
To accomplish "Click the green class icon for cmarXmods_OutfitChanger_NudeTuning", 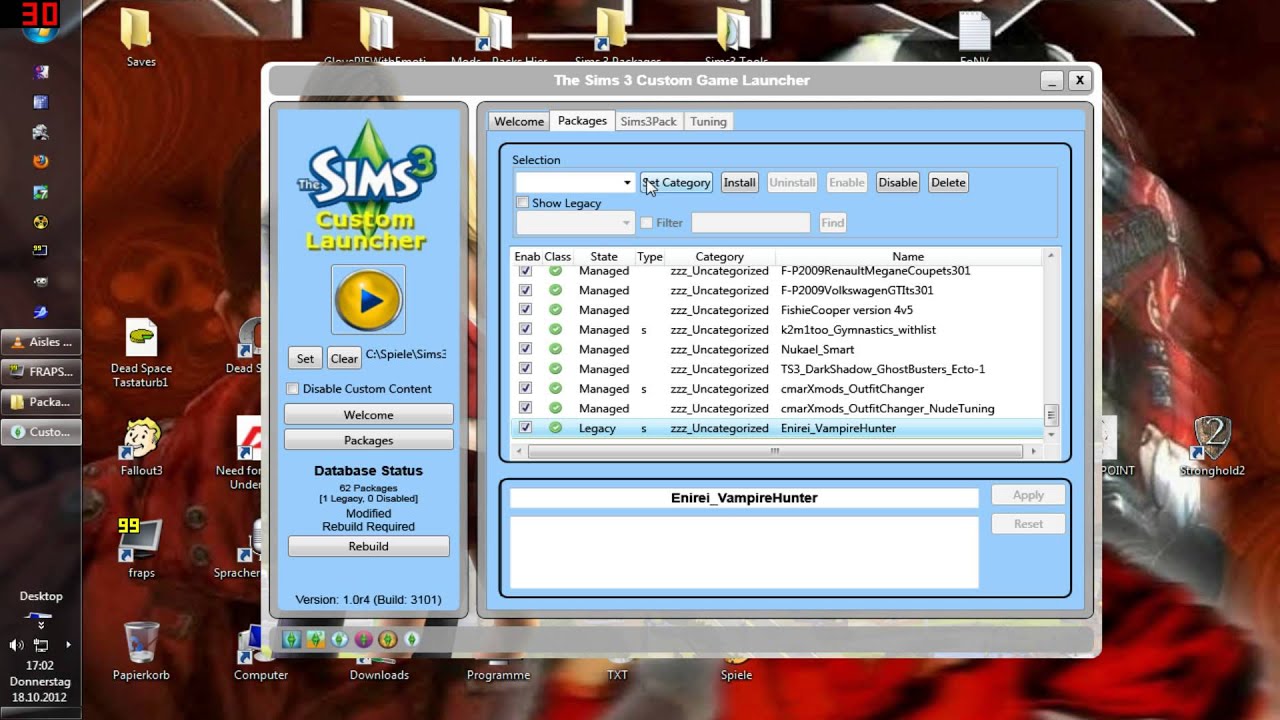I will point(555,408).
